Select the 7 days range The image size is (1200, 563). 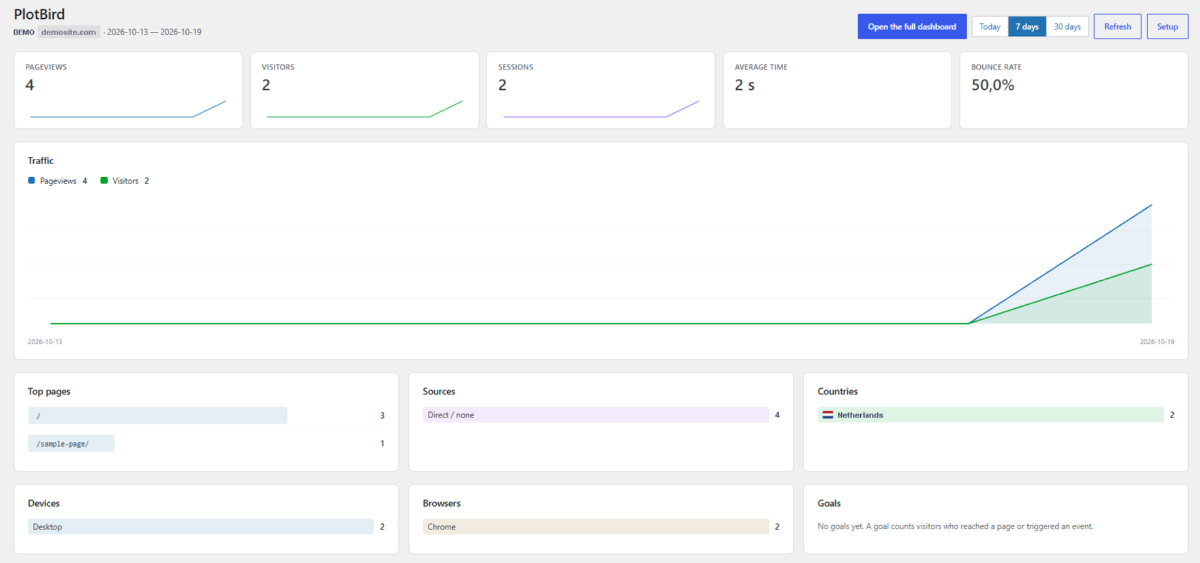click(1027, 27)
